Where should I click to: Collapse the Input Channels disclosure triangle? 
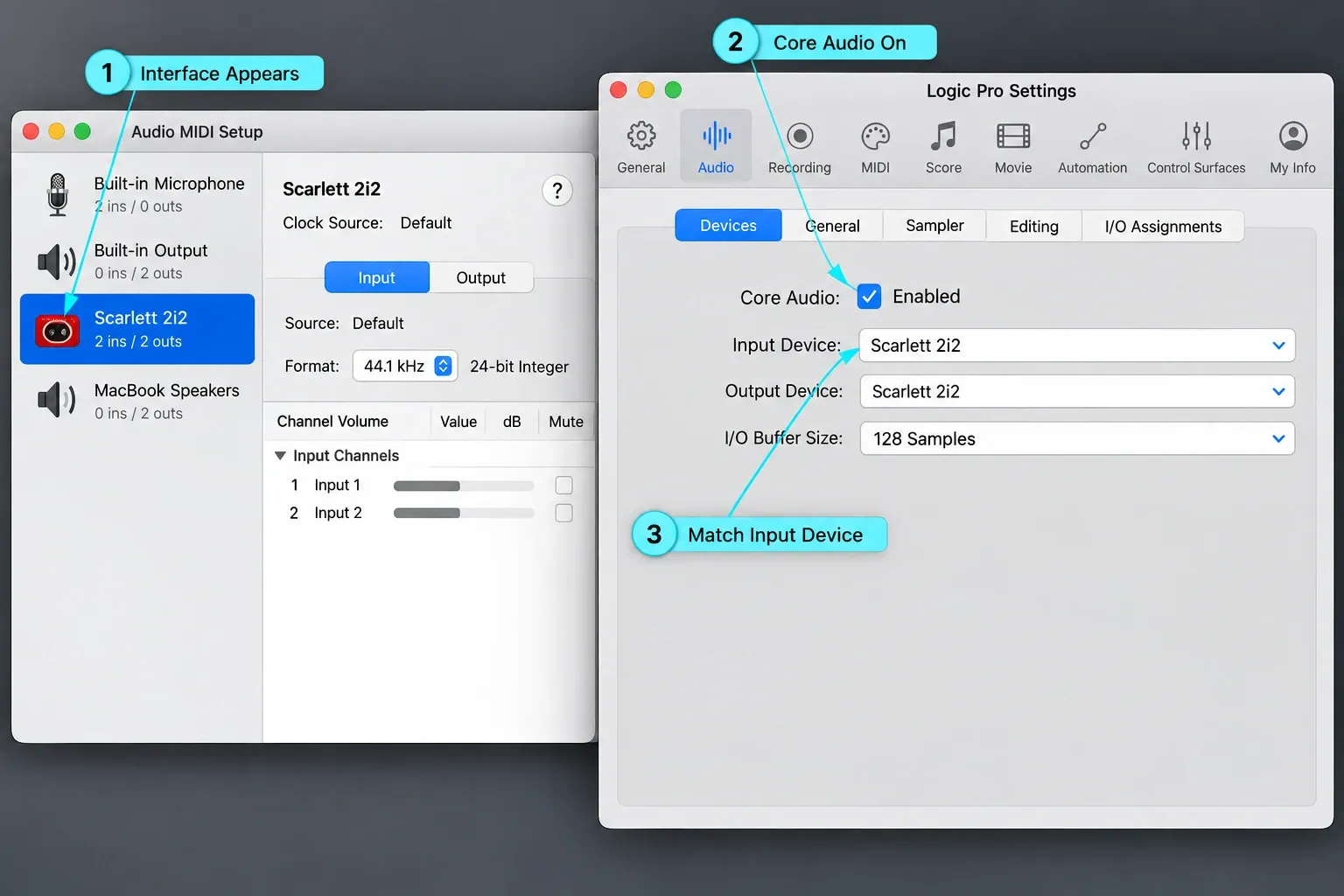point(280,456)
